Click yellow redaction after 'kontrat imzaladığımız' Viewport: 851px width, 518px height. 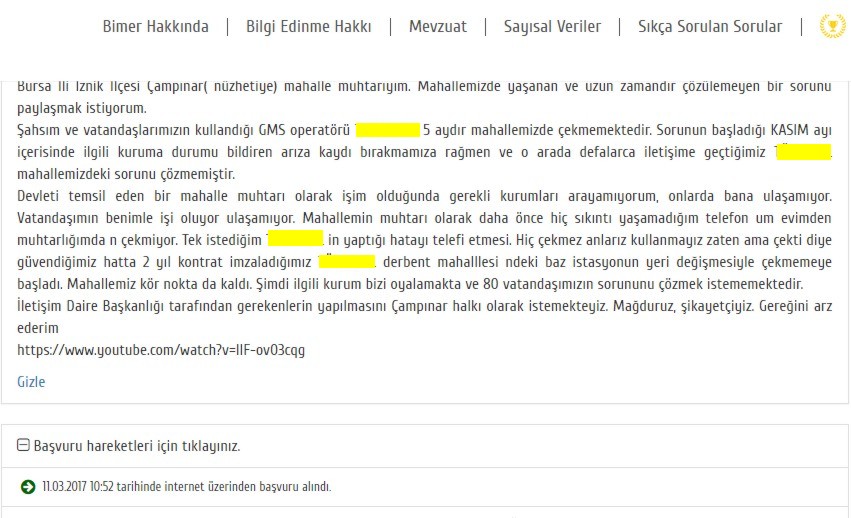pyautogui.click(x=346, y=261)
